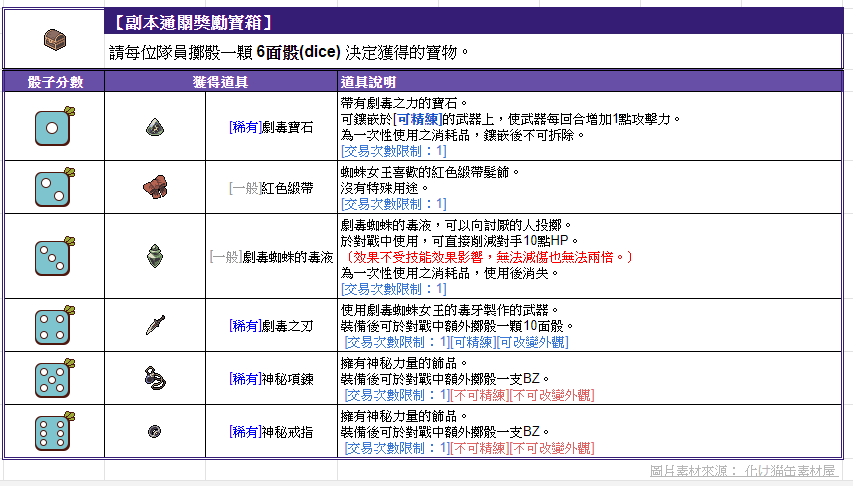Click the bold [可精練] text in gem description

(417, 119)
